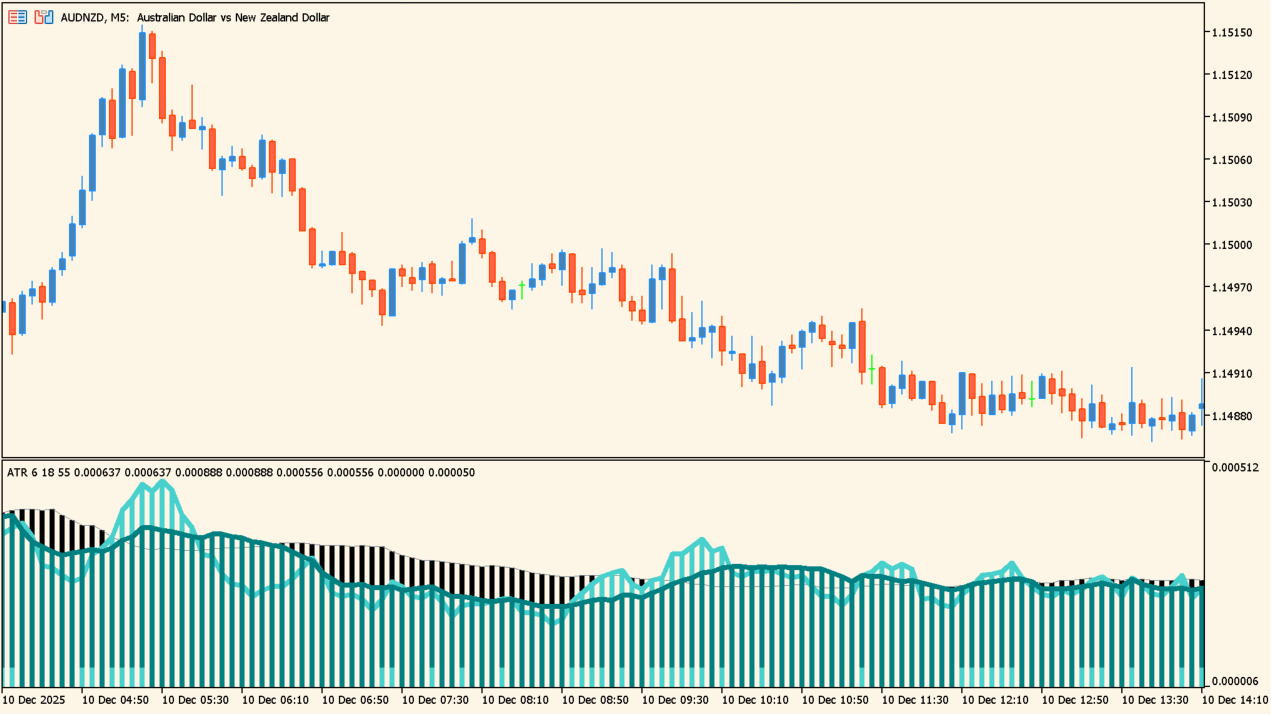Click the red-and-blue quotes list icon
Screen dimensions: 1271x714
(x=16, y=17)
